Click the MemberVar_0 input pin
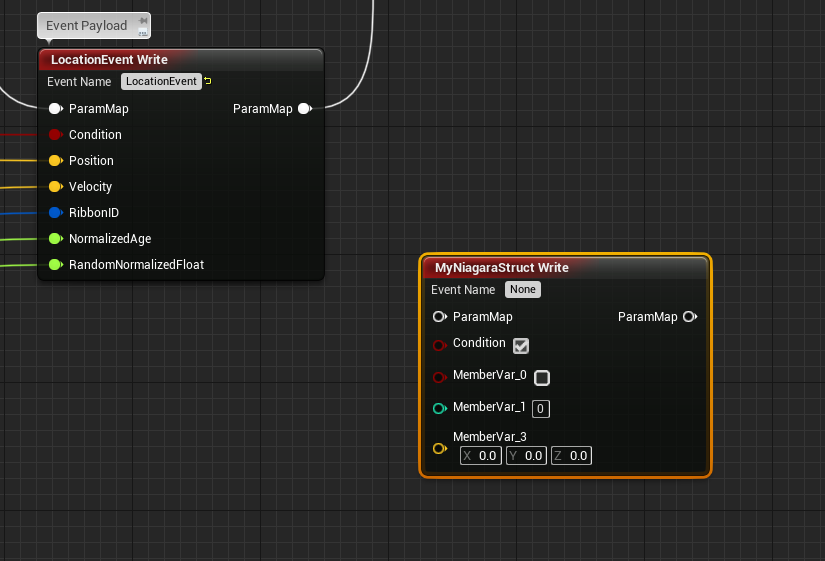 (x=440, y=377)
